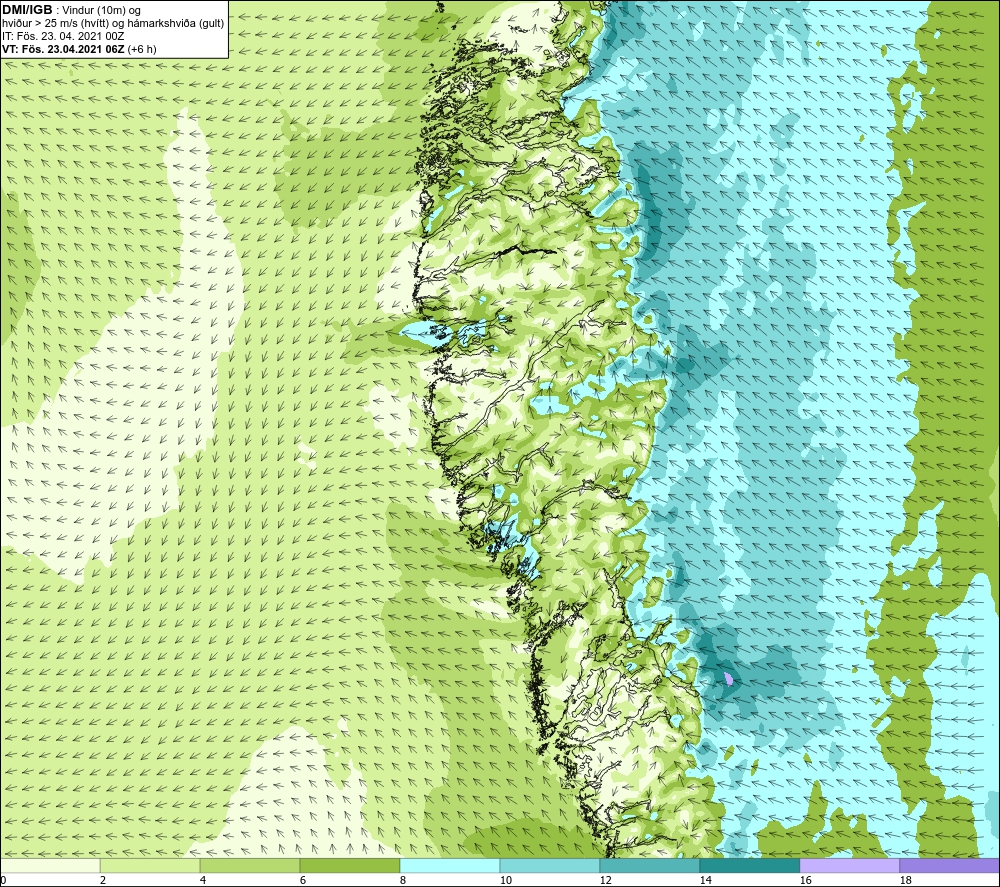Click the 'VT: Fös. 23.04.2021 06Z' line
This screenshot has width=1000, height=887.
[x=64, y=49]
